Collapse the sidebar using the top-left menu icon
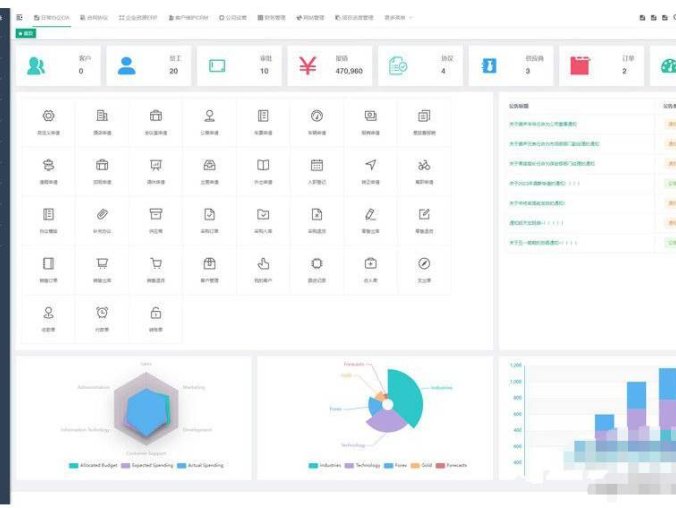The width and height of the screenshot is (676, 508). pos(19,18)
